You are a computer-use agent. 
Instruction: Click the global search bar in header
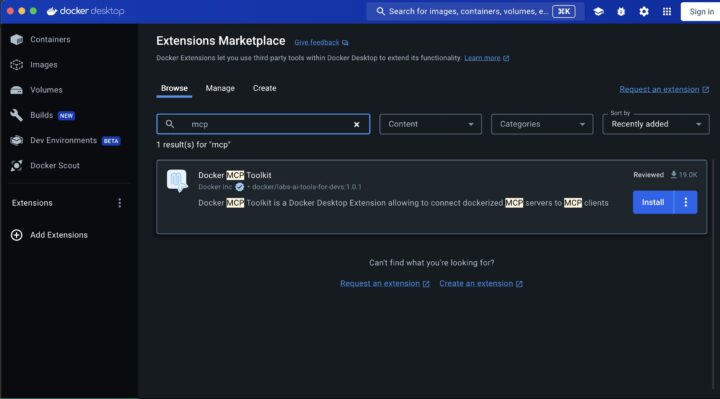tap(475, 11)
